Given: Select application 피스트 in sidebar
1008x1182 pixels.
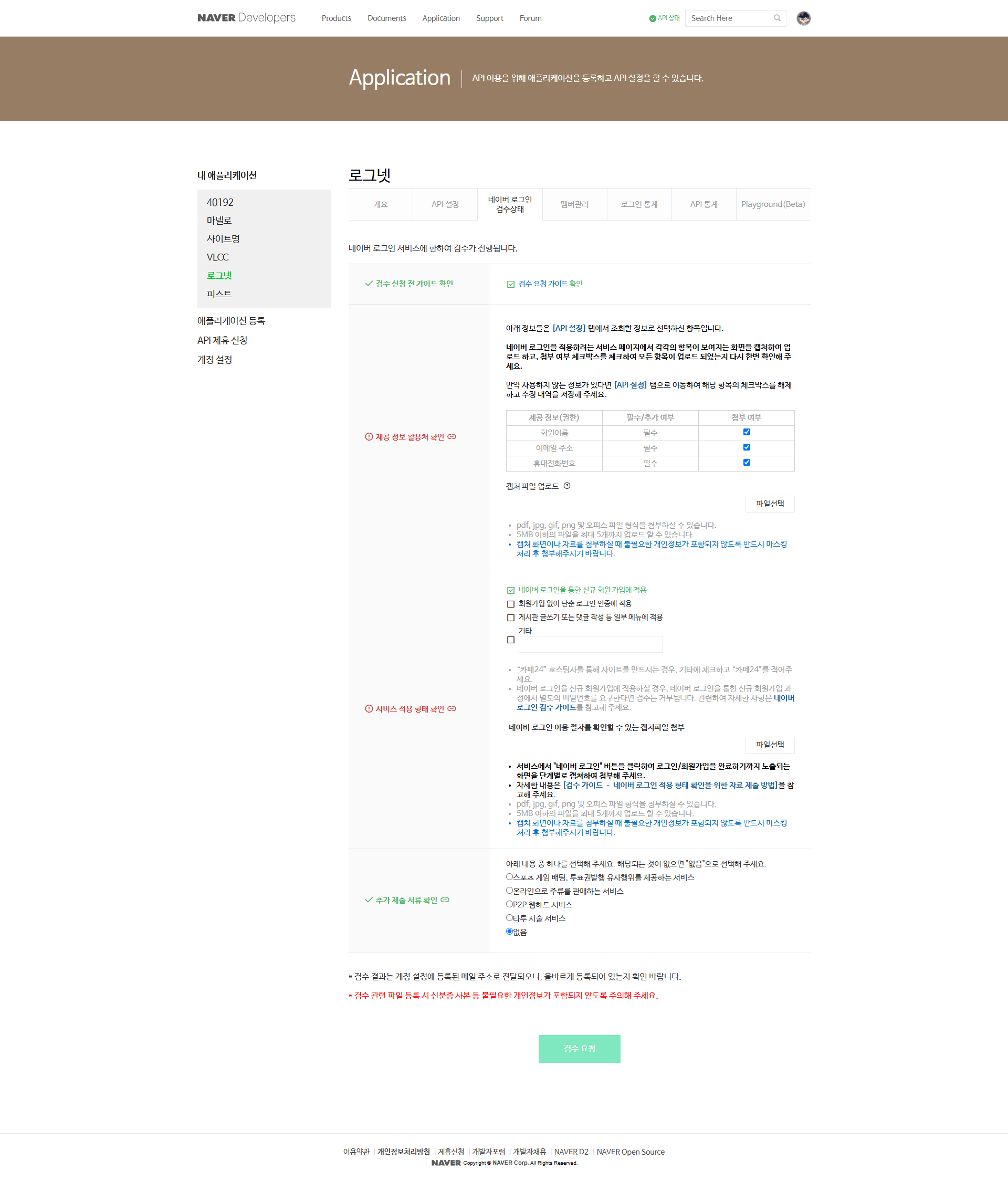Looking at the screenshot, I should click(x=219, y=294).
